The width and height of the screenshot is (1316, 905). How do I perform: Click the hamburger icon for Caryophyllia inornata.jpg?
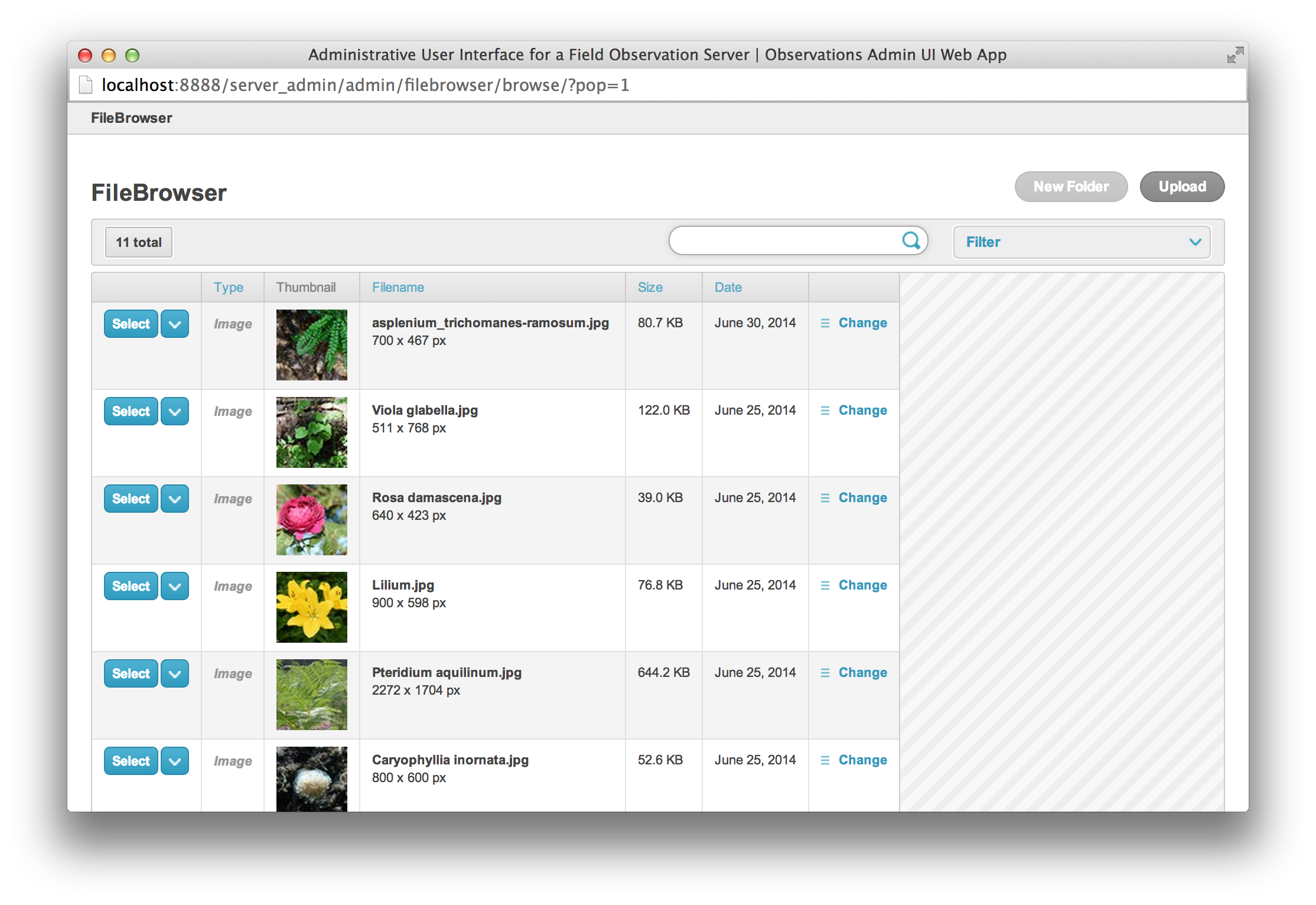[x=825, y=760]
